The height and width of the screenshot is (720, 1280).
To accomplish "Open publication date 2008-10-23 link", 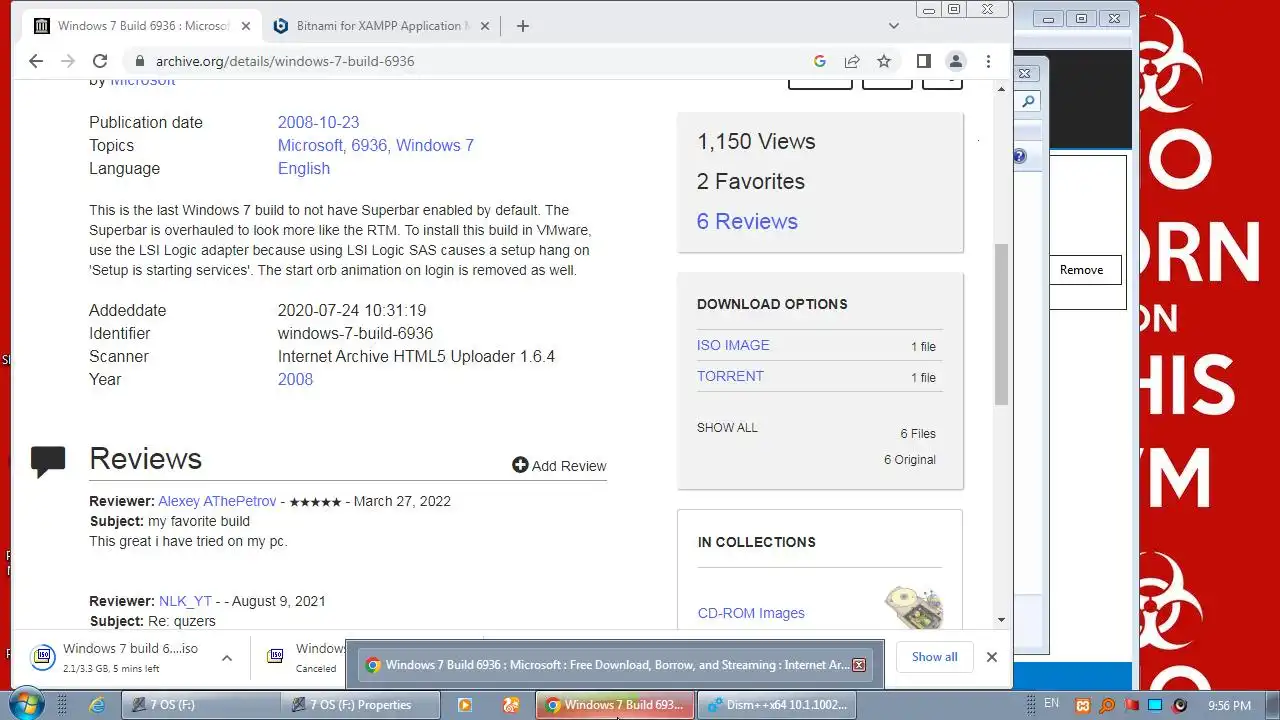I will [x=318, y=122].
